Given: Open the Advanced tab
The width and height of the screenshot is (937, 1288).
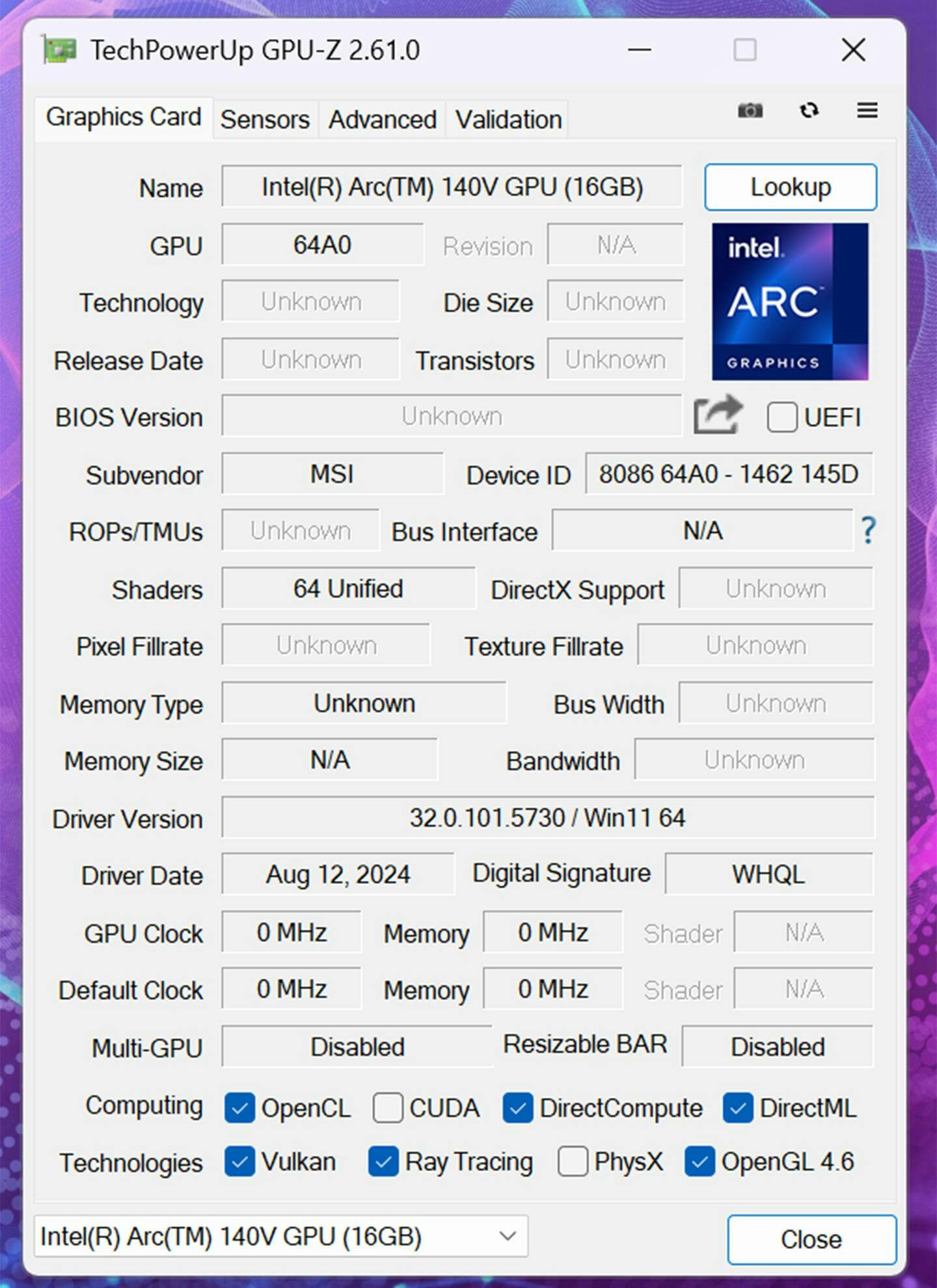Looking at the screenshot, I should 382,120.
